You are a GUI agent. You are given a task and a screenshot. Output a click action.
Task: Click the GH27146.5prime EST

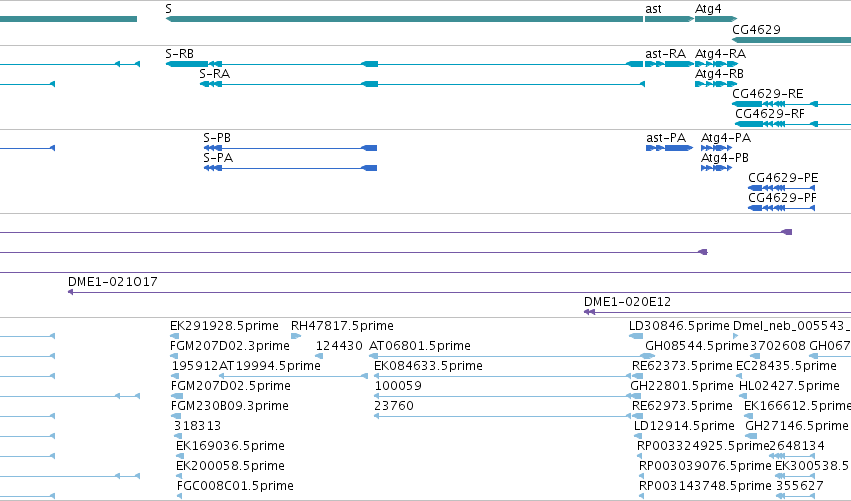point(751,436)
